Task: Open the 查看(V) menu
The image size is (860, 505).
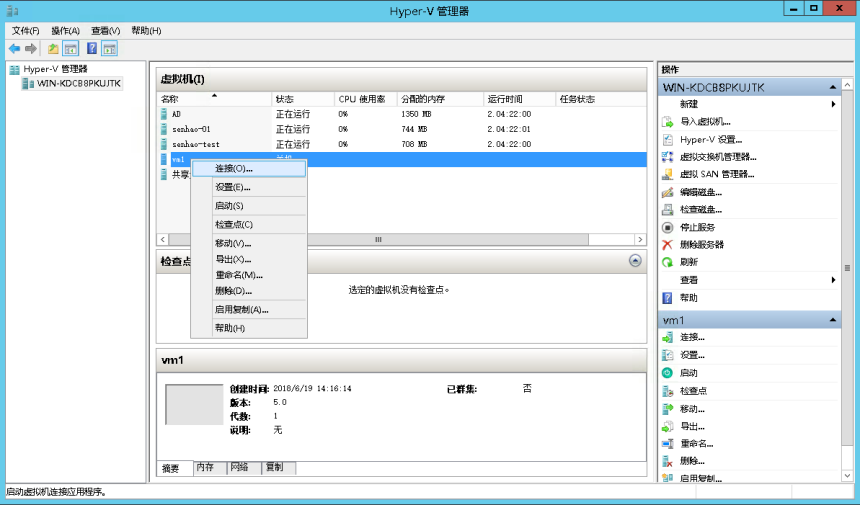Action: [x=105, y=31]
